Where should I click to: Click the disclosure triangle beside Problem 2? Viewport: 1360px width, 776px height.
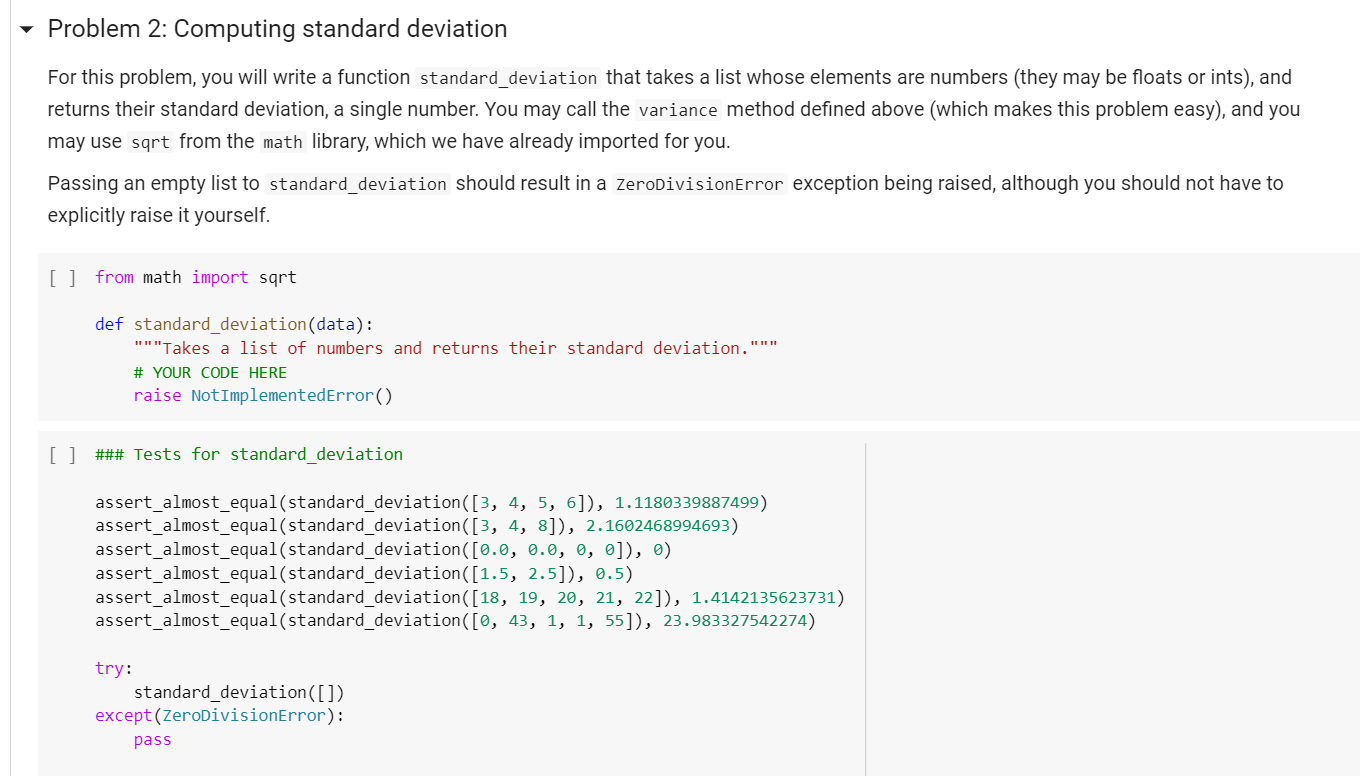25,28
